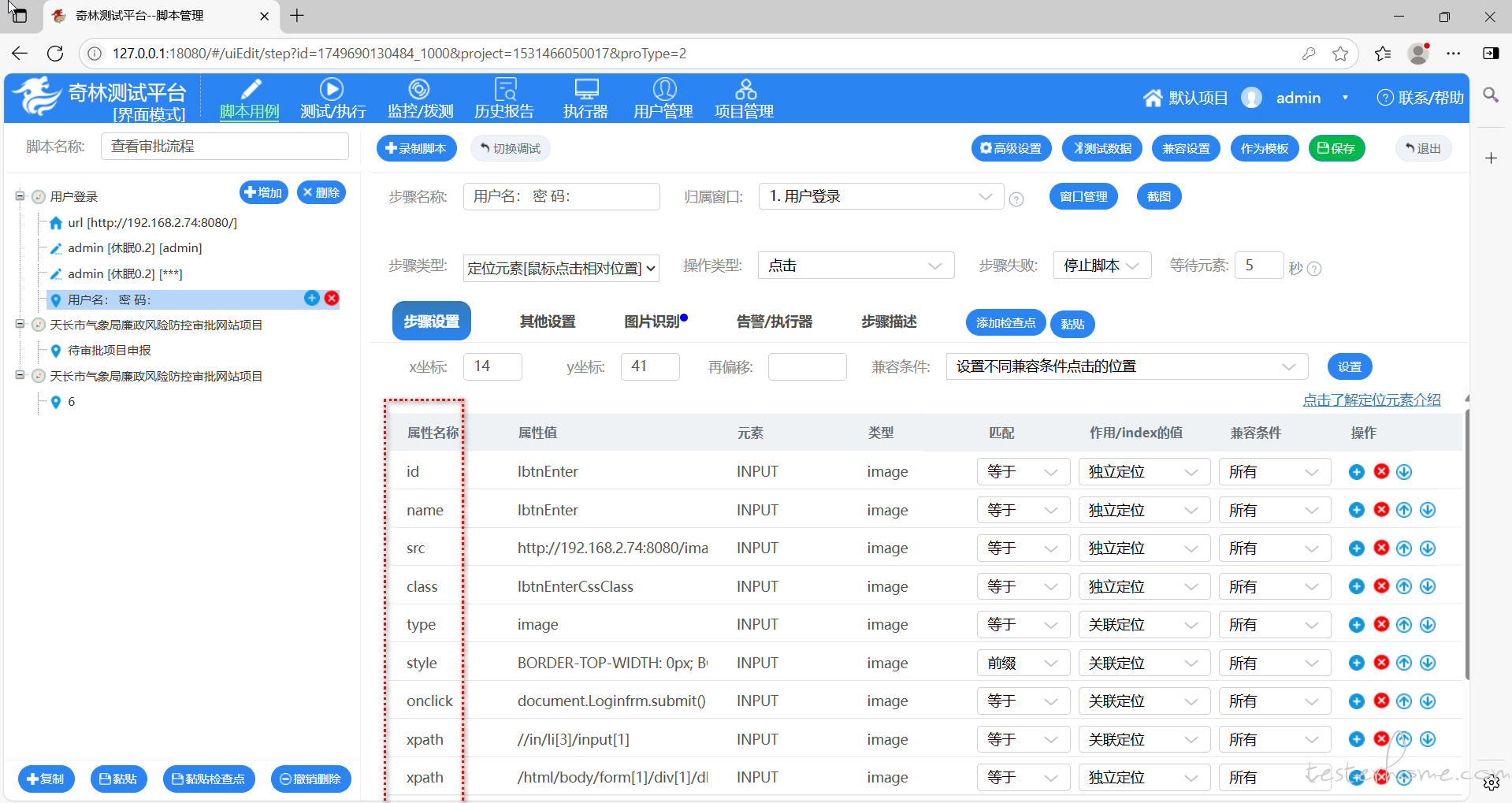Switch to the 步骤描述 tab

[x=889, y=322]
